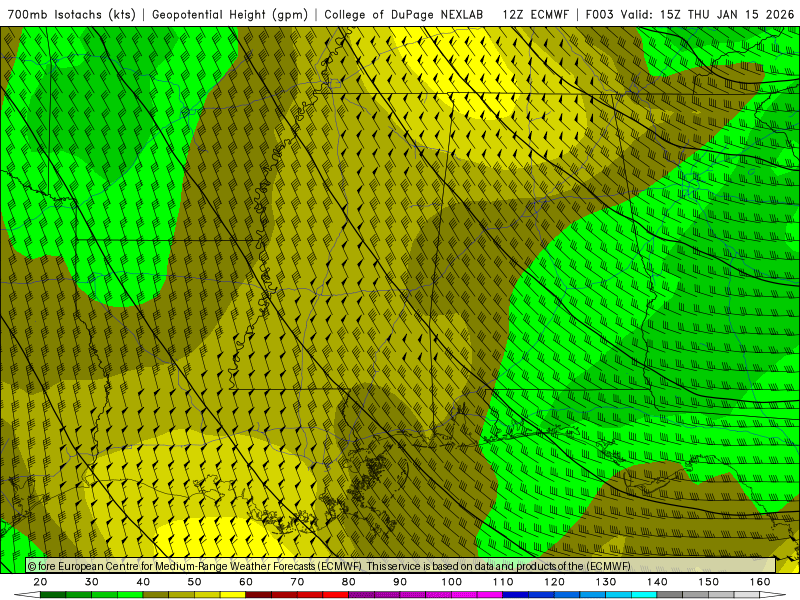Screen dimensions: 800x600
Task: Select the magenta 105-110 kt colorbar swatch
Action: pyautogui.click(x=490, y=595)
